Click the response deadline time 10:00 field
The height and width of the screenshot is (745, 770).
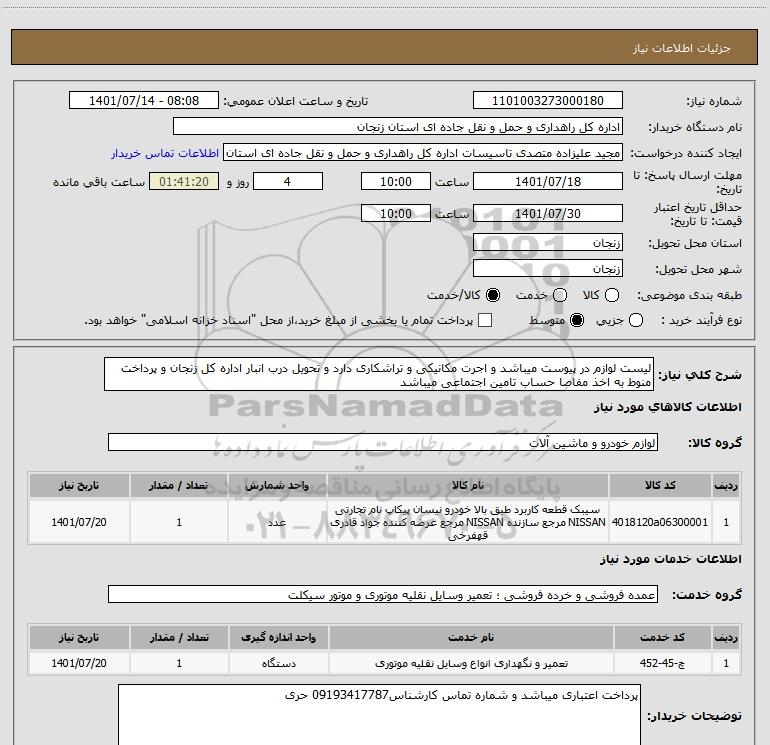pos(396,181)
